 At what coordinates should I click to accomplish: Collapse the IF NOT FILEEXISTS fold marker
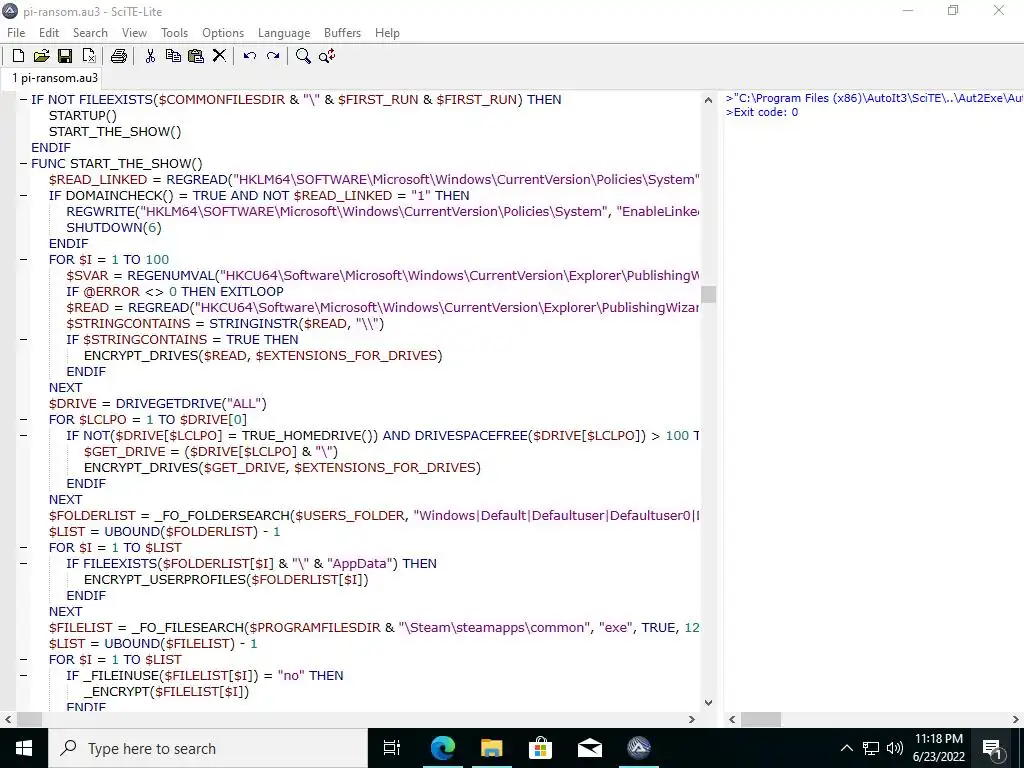point(24,99)
